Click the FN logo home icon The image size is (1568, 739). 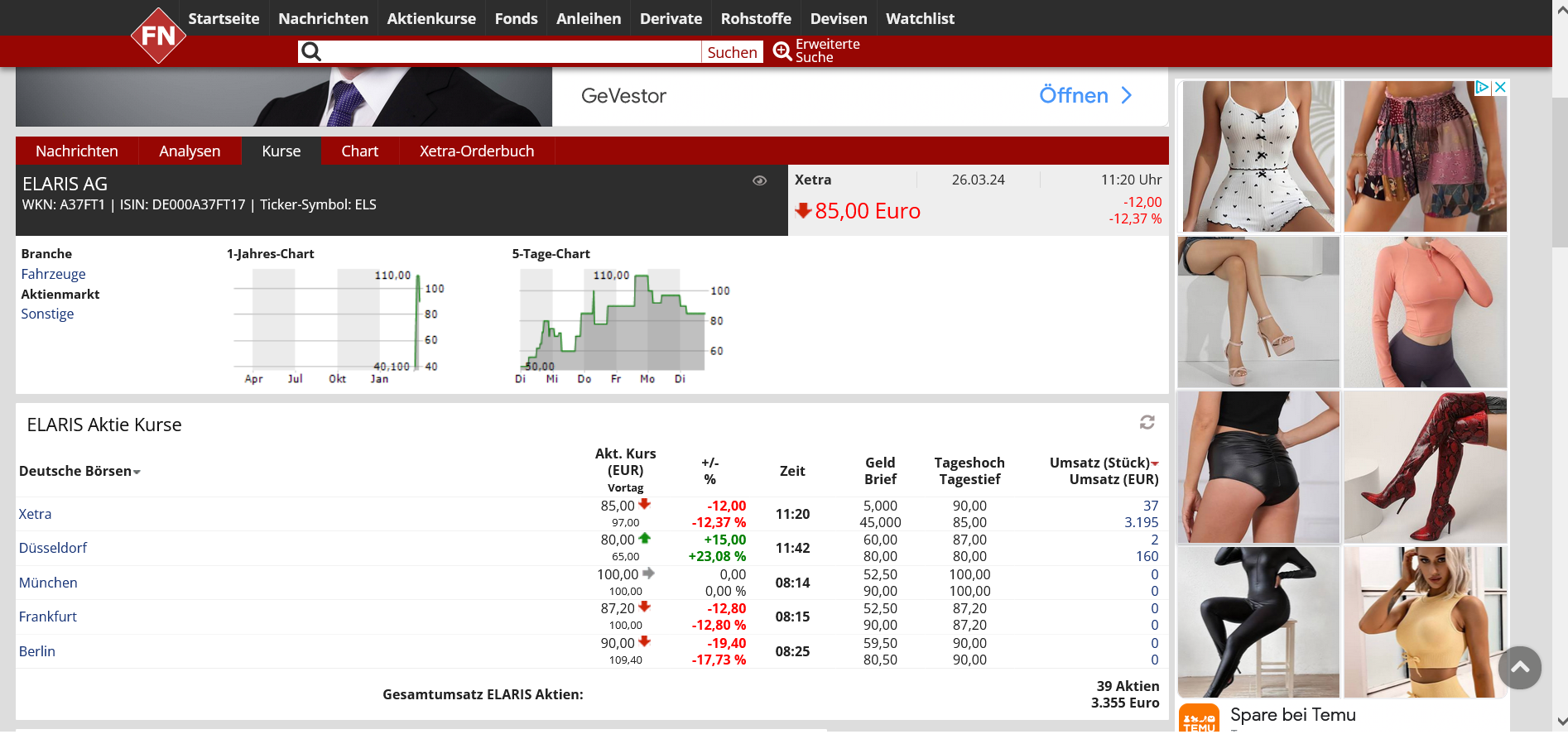158,36
